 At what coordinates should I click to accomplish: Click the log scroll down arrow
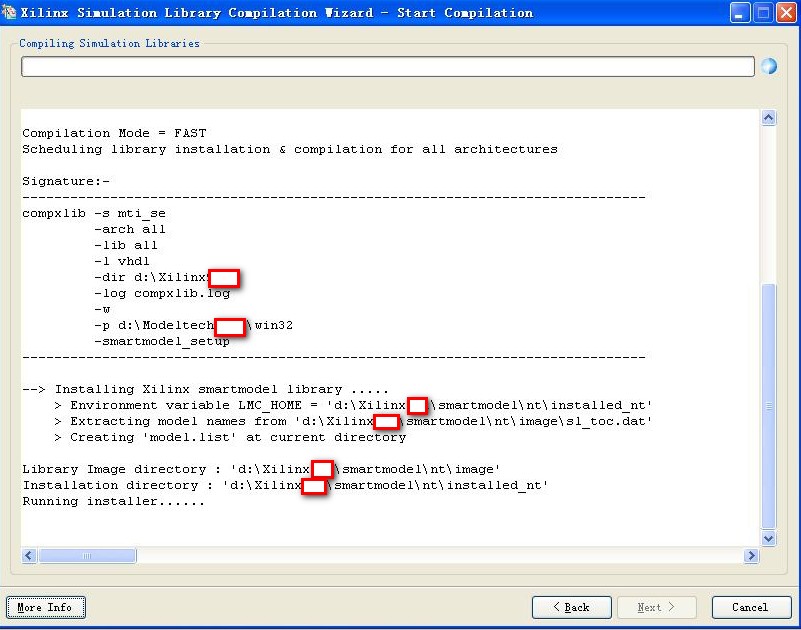(768, 538)
